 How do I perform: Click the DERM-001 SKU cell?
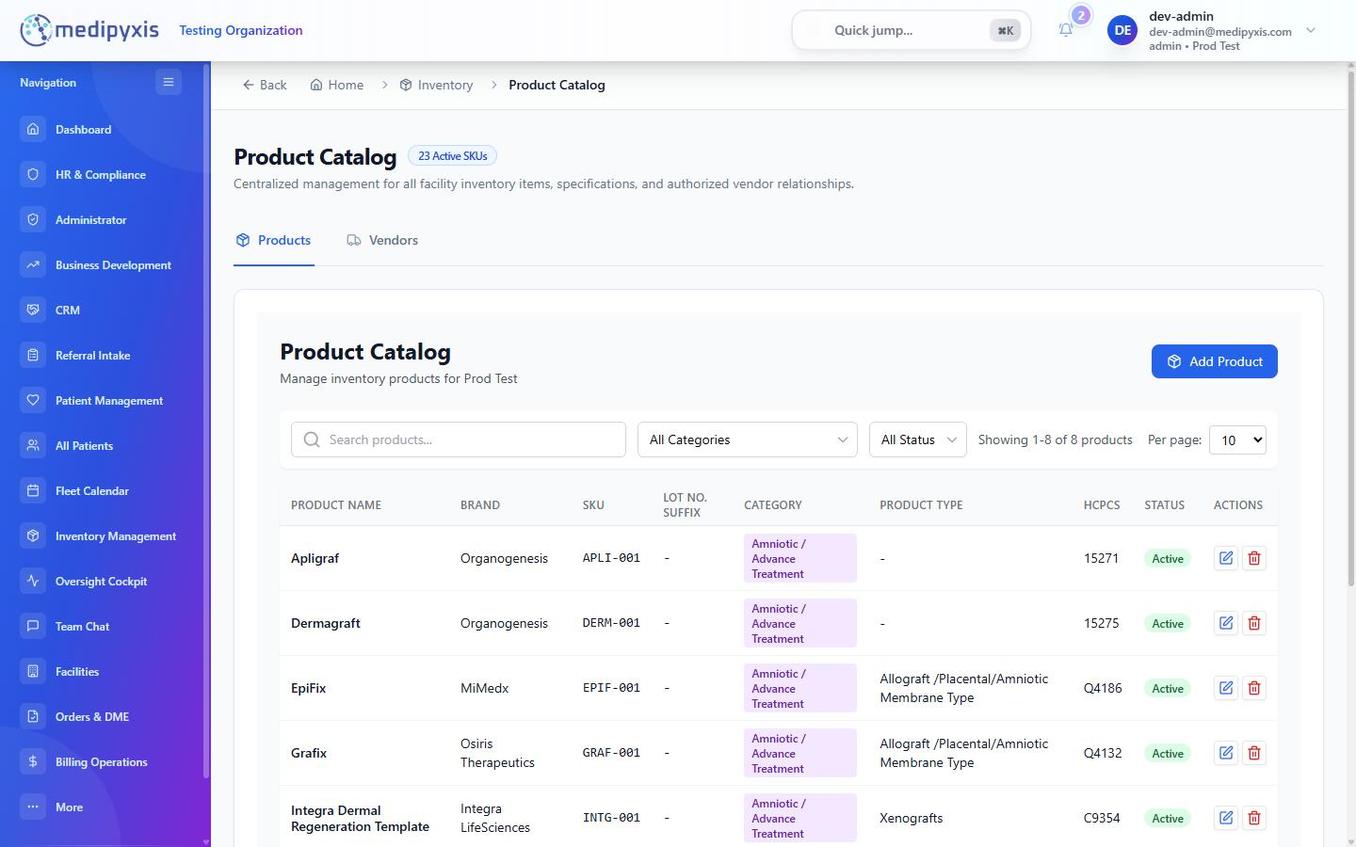(611, 623)
